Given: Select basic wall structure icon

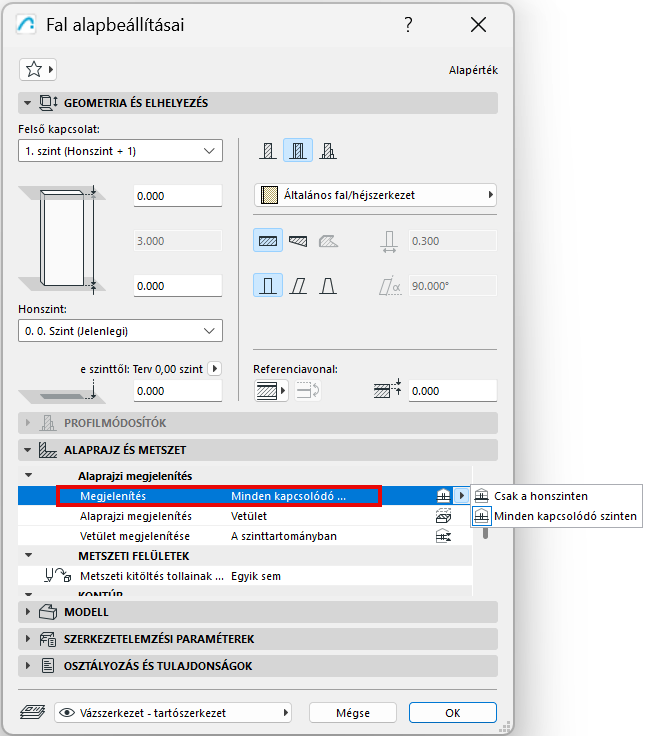Looking at the screenshot, I should pyautogui.click(x=268, y=151).
